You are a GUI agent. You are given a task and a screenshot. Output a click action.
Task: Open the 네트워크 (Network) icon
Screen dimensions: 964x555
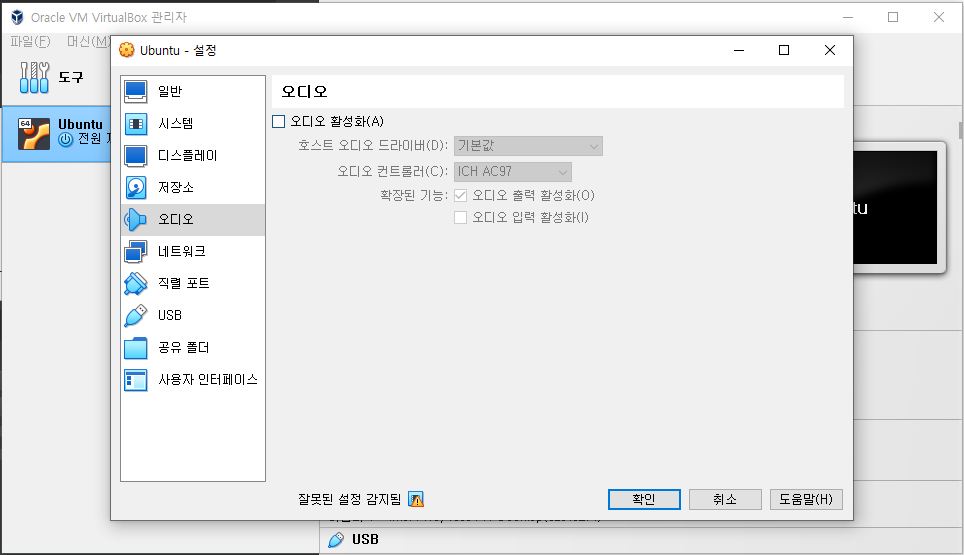coord(135,251)
